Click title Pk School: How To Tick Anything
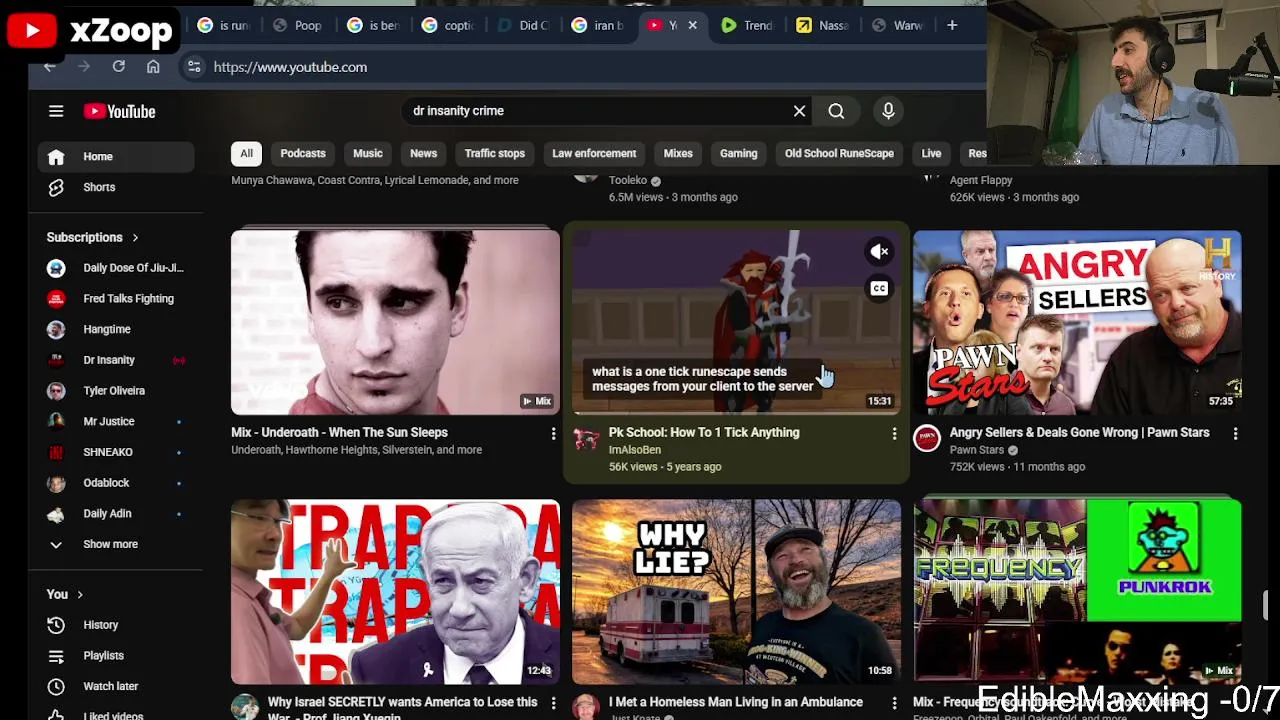This screenshot has height=720, width=1280. [704, 433]
